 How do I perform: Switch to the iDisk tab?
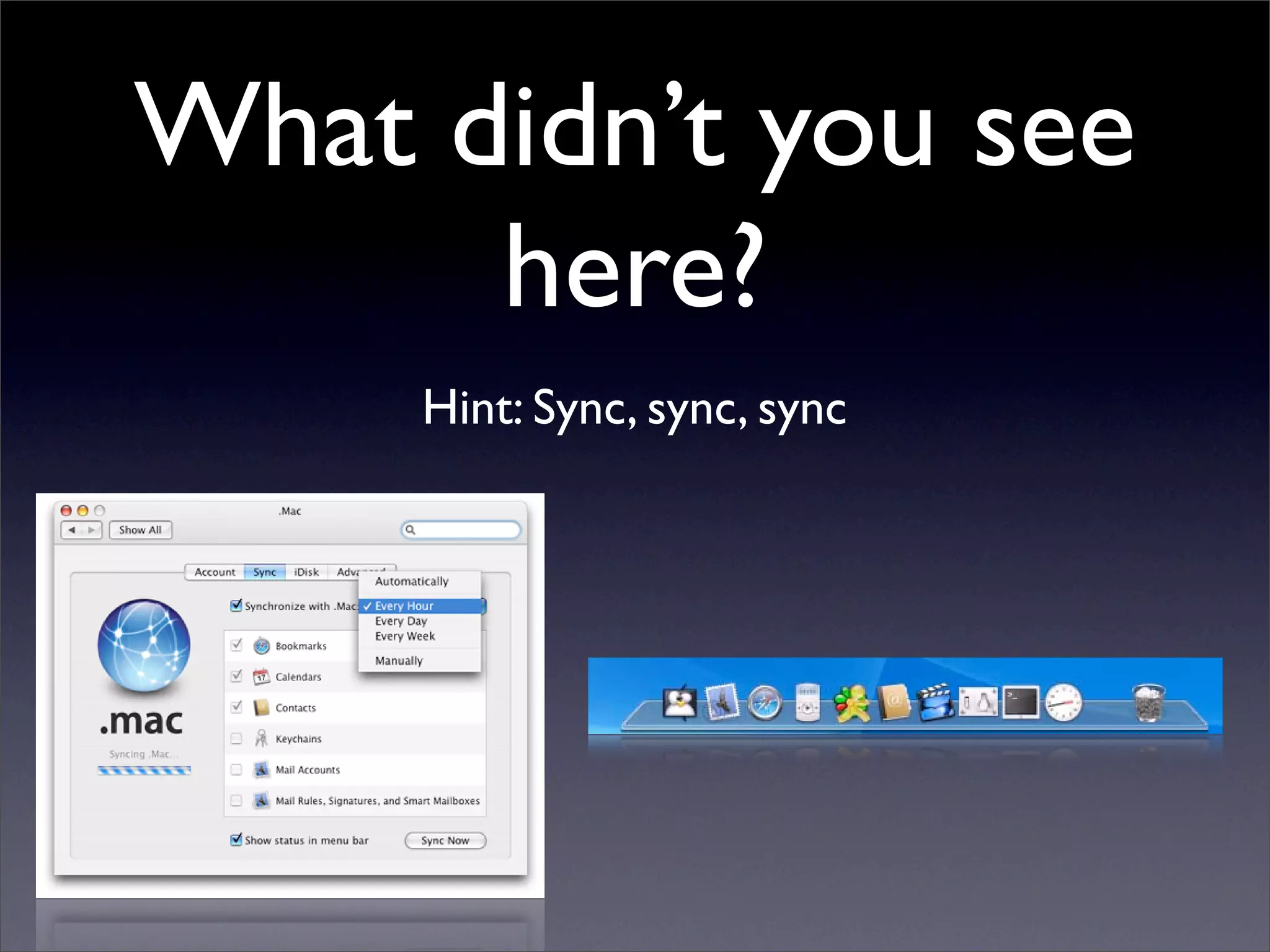pyautogui.click(x=306, y=572)
